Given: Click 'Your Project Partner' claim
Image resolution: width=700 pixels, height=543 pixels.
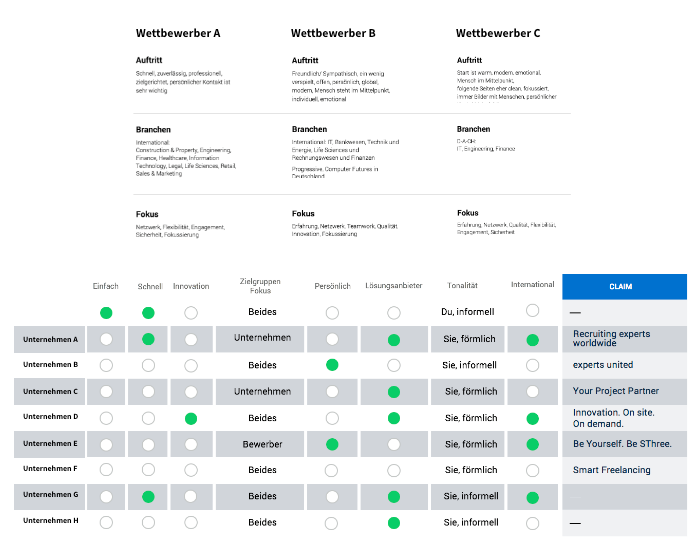Looking at the screenshot, I should pos(616,391).
